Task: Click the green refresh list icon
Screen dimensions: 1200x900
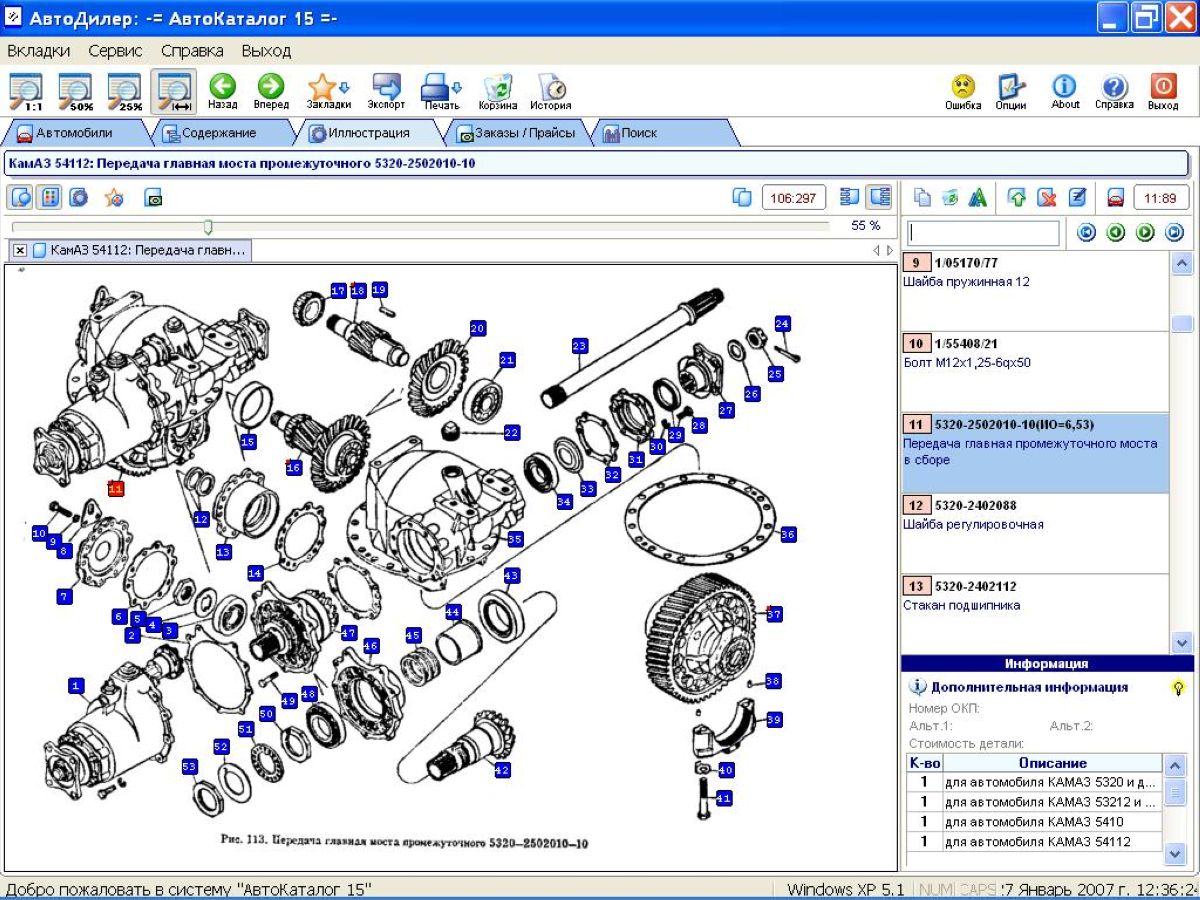Action: click(950, 197)
